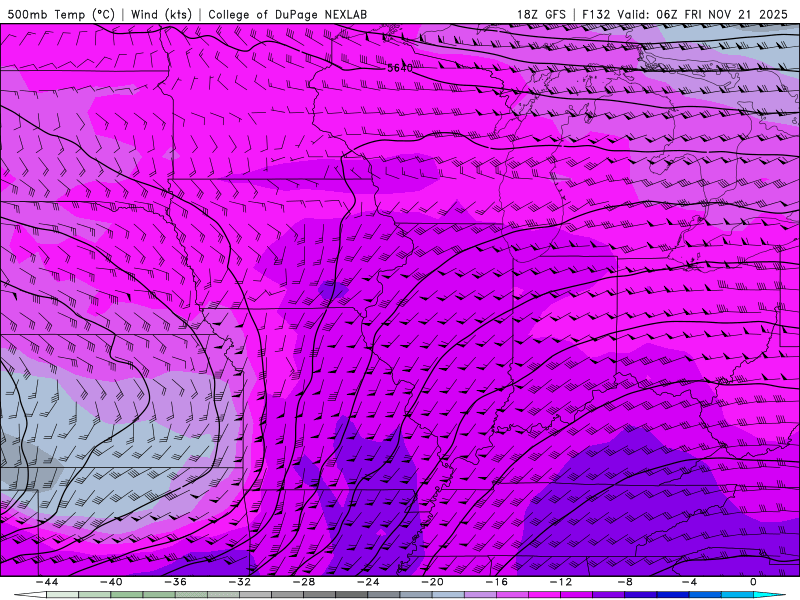800x600 pixels.
Task: Click the '5640' height contour label
Action: tap(399, 68)
